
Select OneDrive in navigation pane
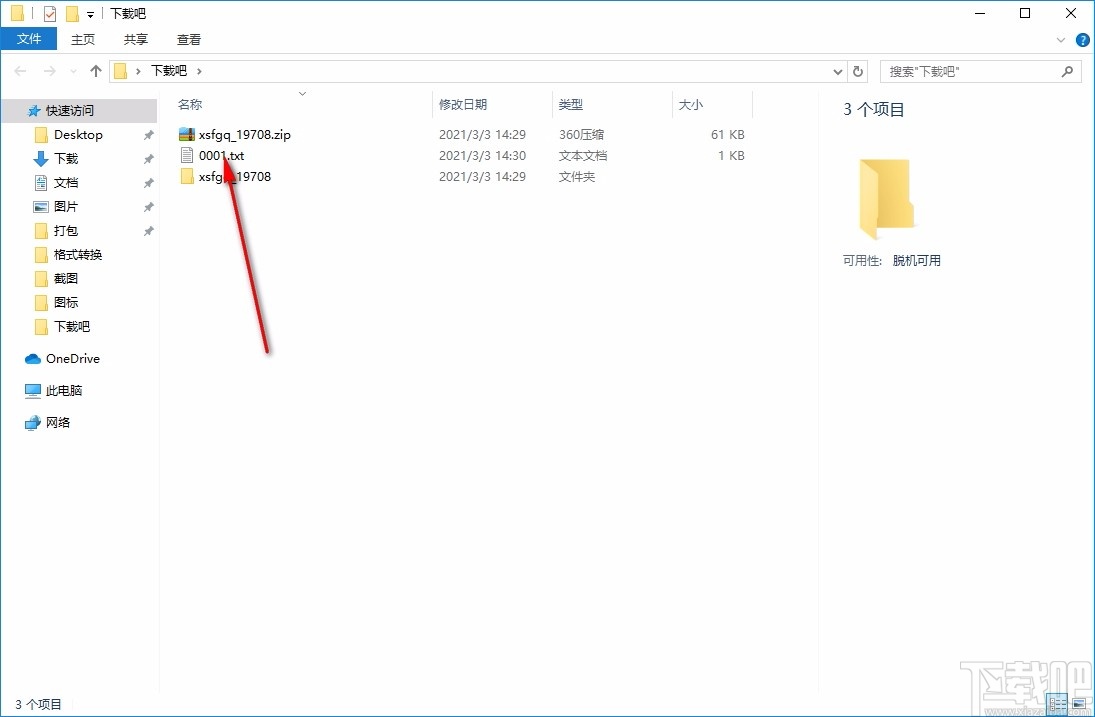point(73,359)
